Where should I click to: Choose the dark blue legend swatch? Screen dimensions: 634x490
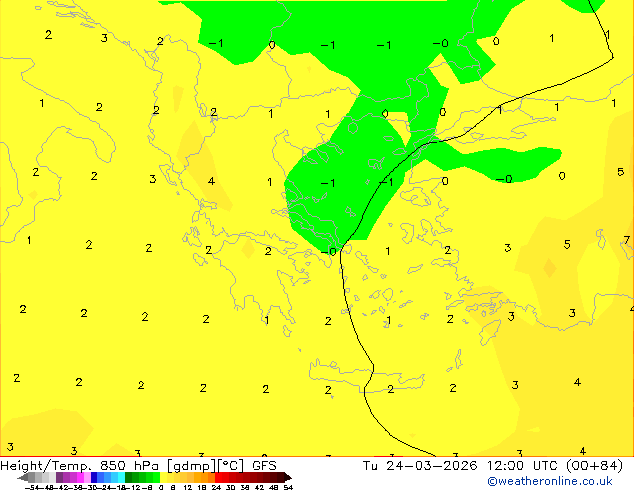(94, 477)
